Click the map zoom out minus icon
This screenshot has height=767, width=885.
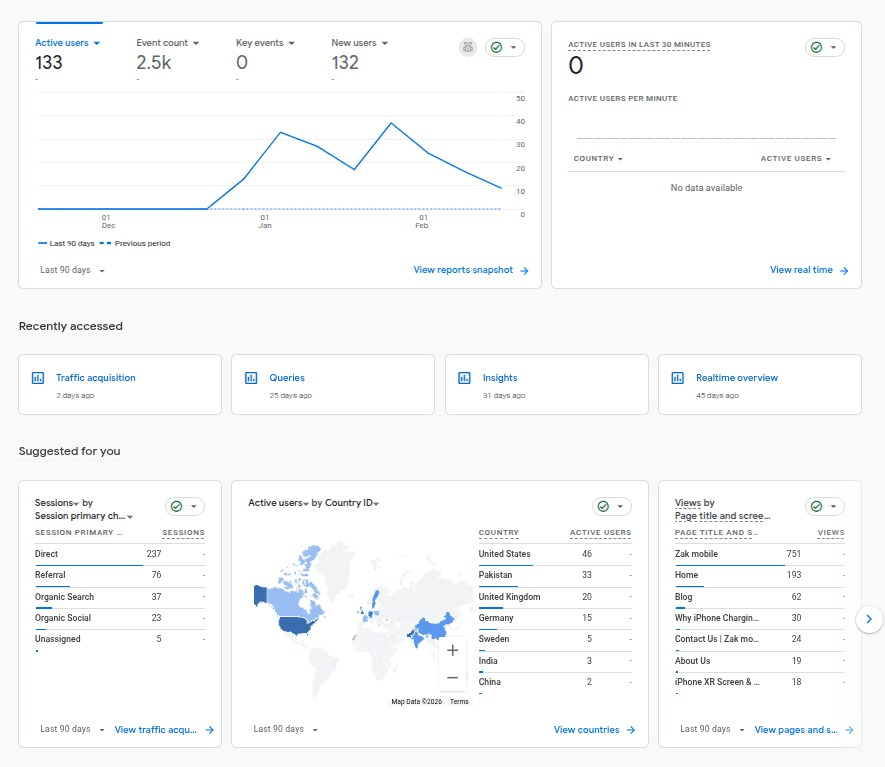click(x=452, y=677)
